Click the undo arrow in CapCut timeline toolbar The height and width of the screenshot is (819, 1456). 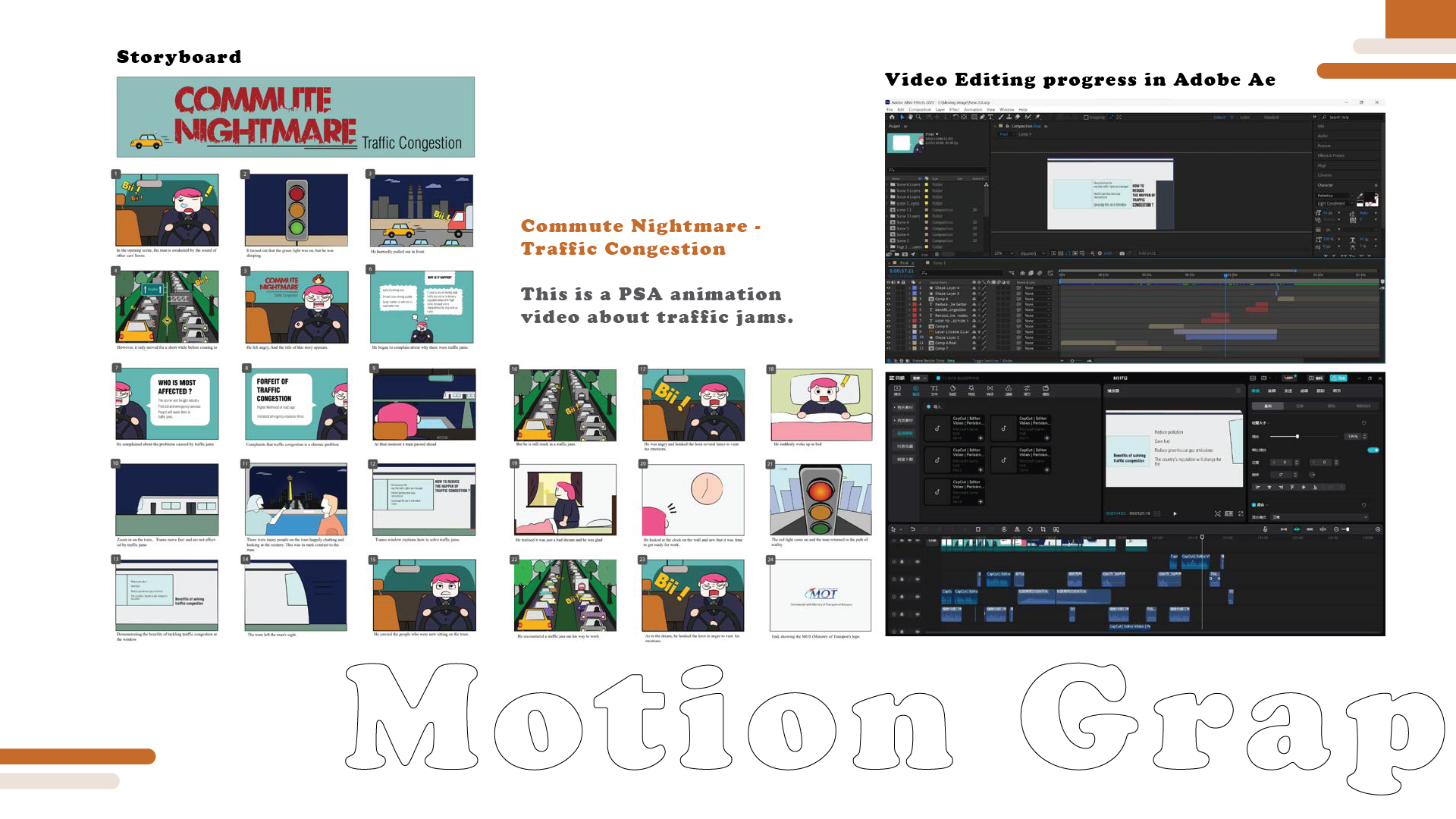tap(913, 529)
